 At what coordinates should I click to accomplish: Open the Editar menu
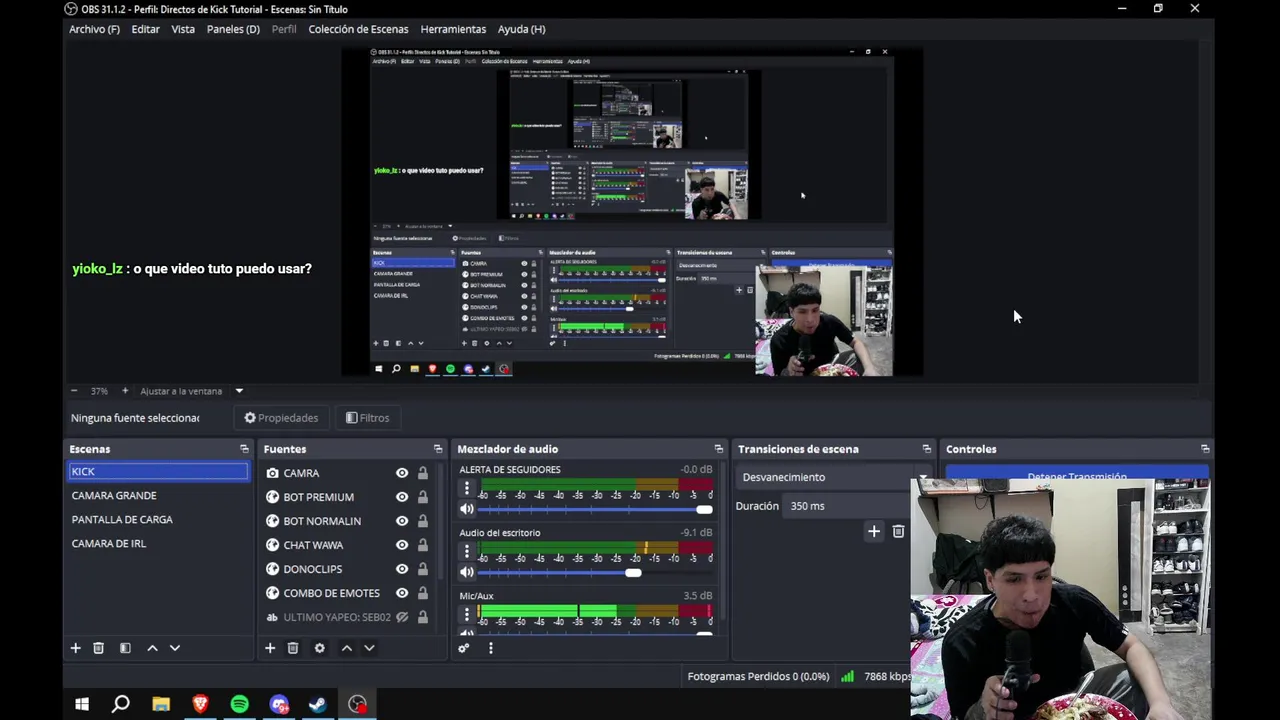click(x=145, y=29)
